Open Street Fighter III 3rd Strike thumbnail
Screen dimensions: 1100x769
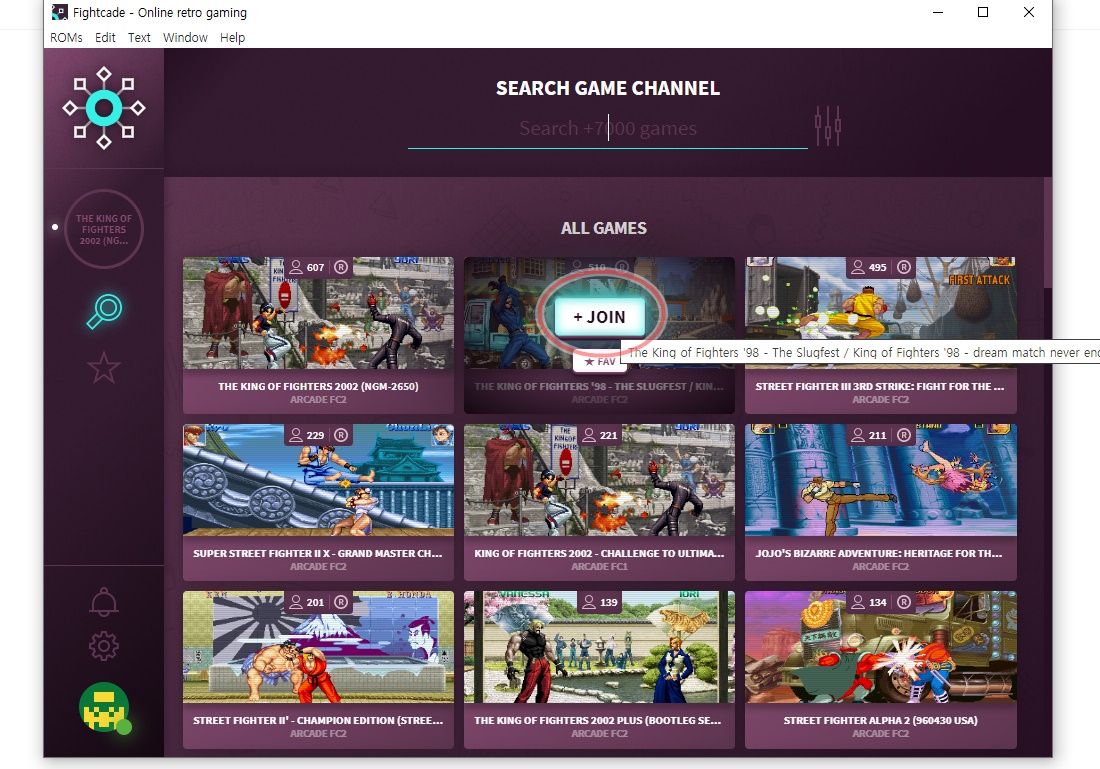(x=880, y=313)
